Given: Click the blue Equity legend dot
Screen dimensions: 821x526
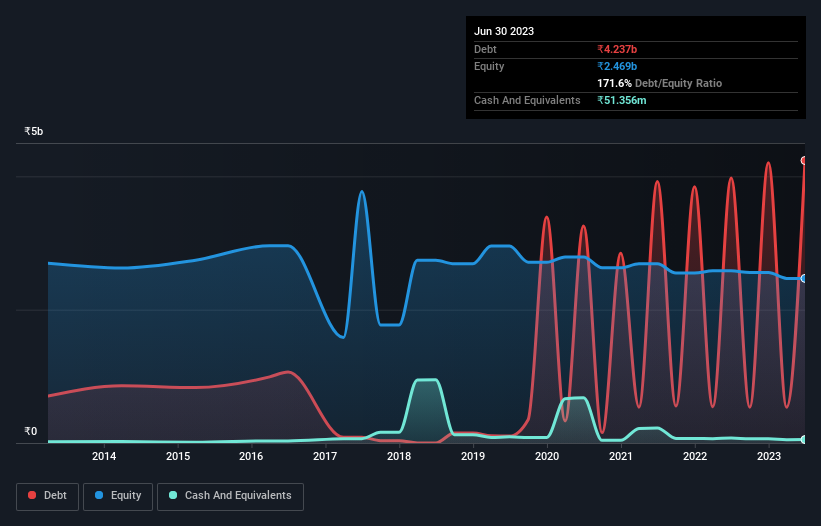Looking at the screenshot, I should tap(99, 495).
